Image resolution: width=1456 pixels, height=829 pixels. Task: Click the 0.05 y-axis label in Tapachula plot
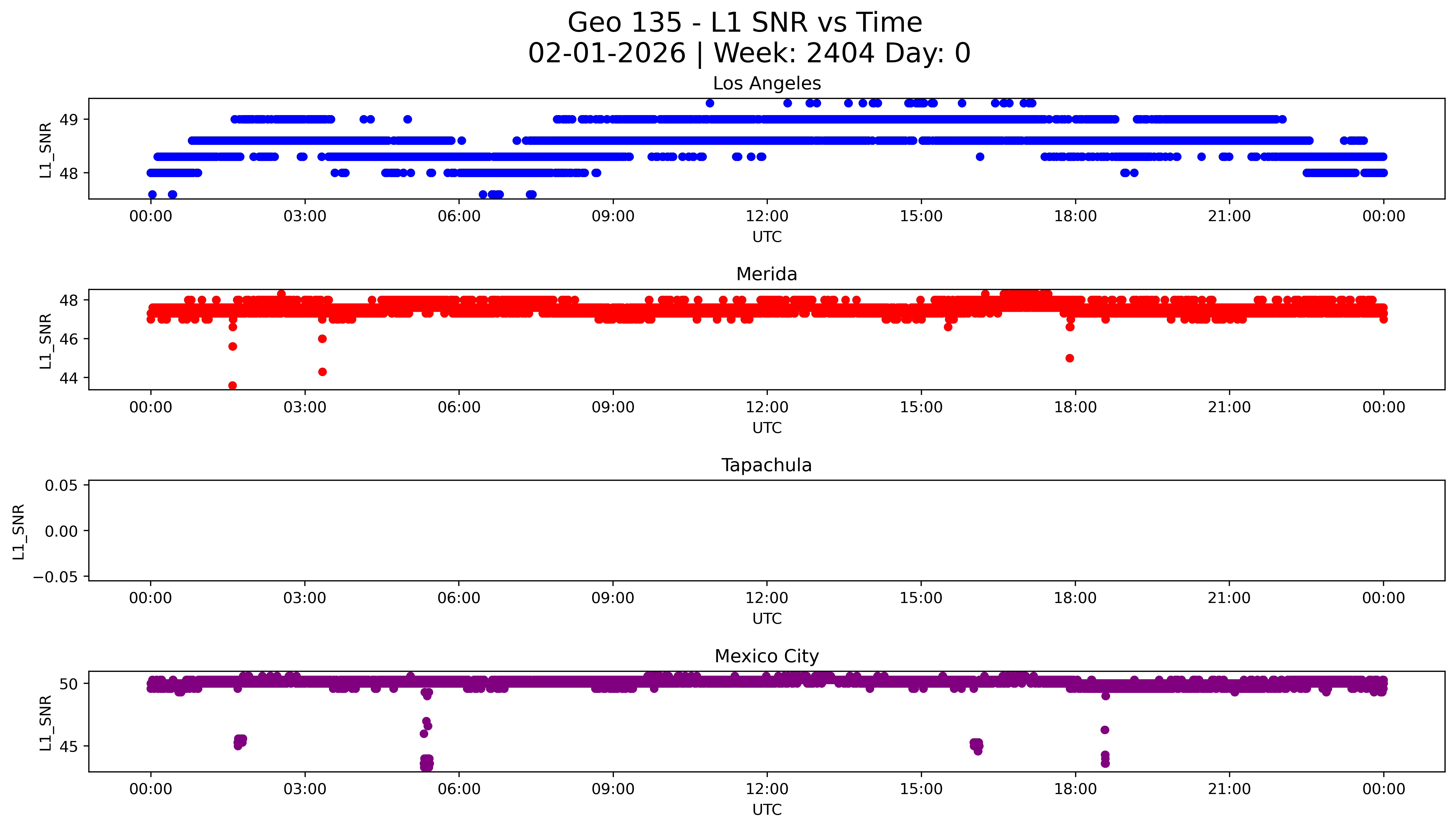coord(62,486)
